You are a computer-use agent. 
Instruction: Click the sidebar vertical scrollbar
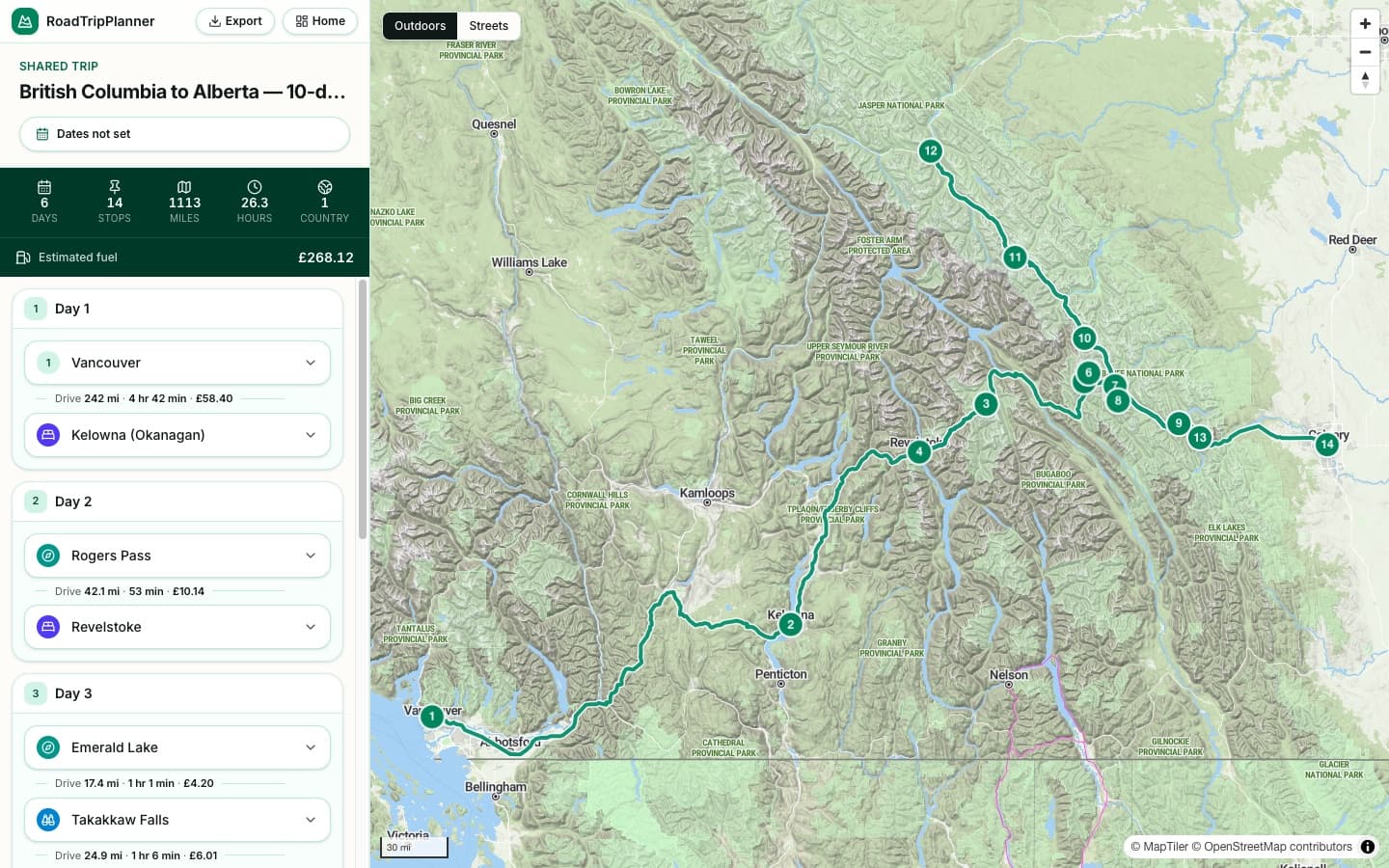pyautogui.click(x=363, y=410)
